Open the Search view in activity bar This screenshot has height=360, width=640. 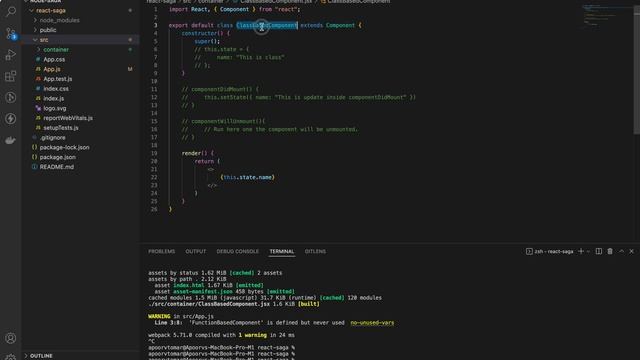coord(11,11)
